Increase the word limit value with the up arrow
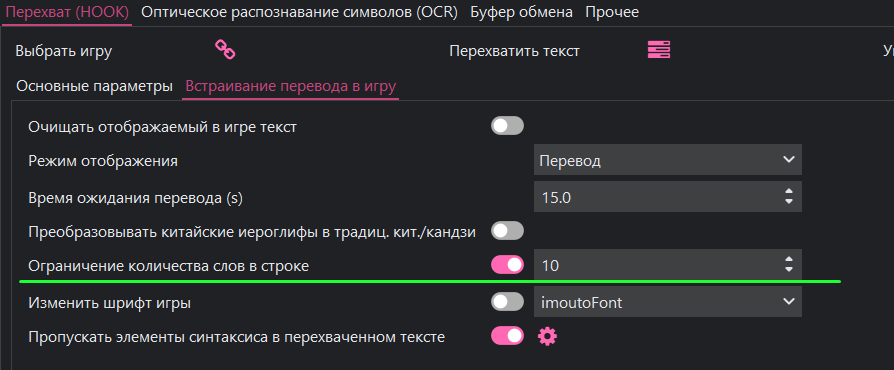 [x=789, y=259]
